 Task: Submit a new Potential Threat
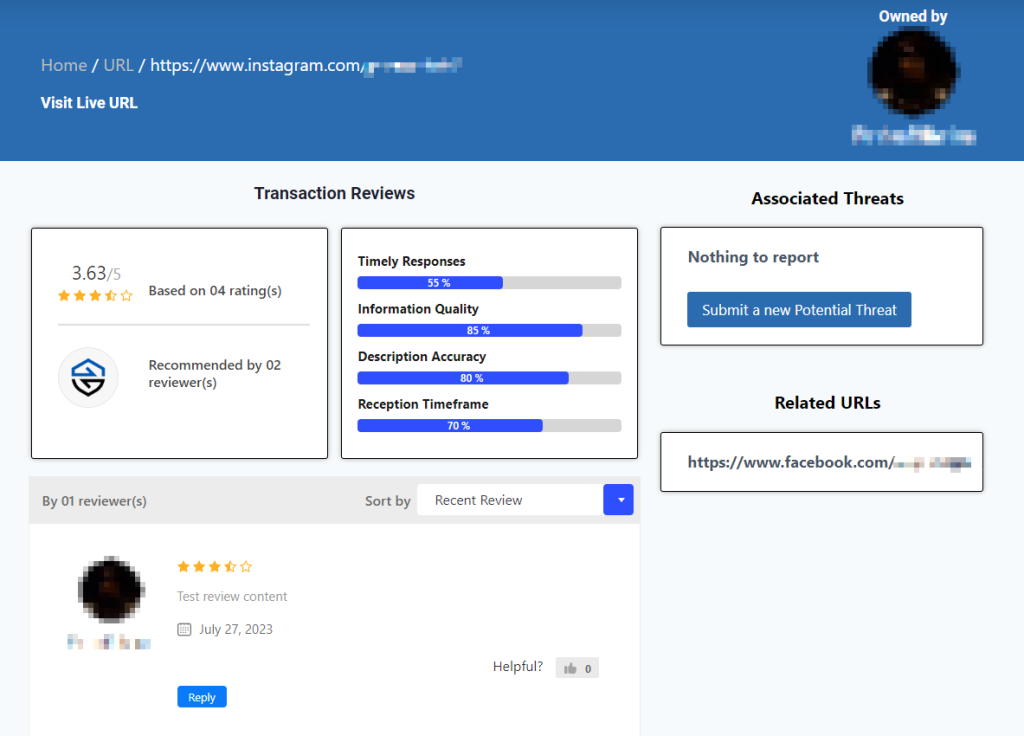(799, 310)
